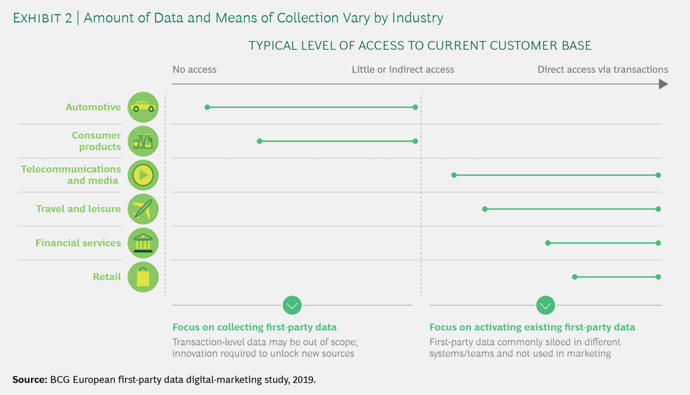Viewport: 690px width, 395px height.
Task: Click the Automotive range right endpoint dot
Action: tap(415, 107)
